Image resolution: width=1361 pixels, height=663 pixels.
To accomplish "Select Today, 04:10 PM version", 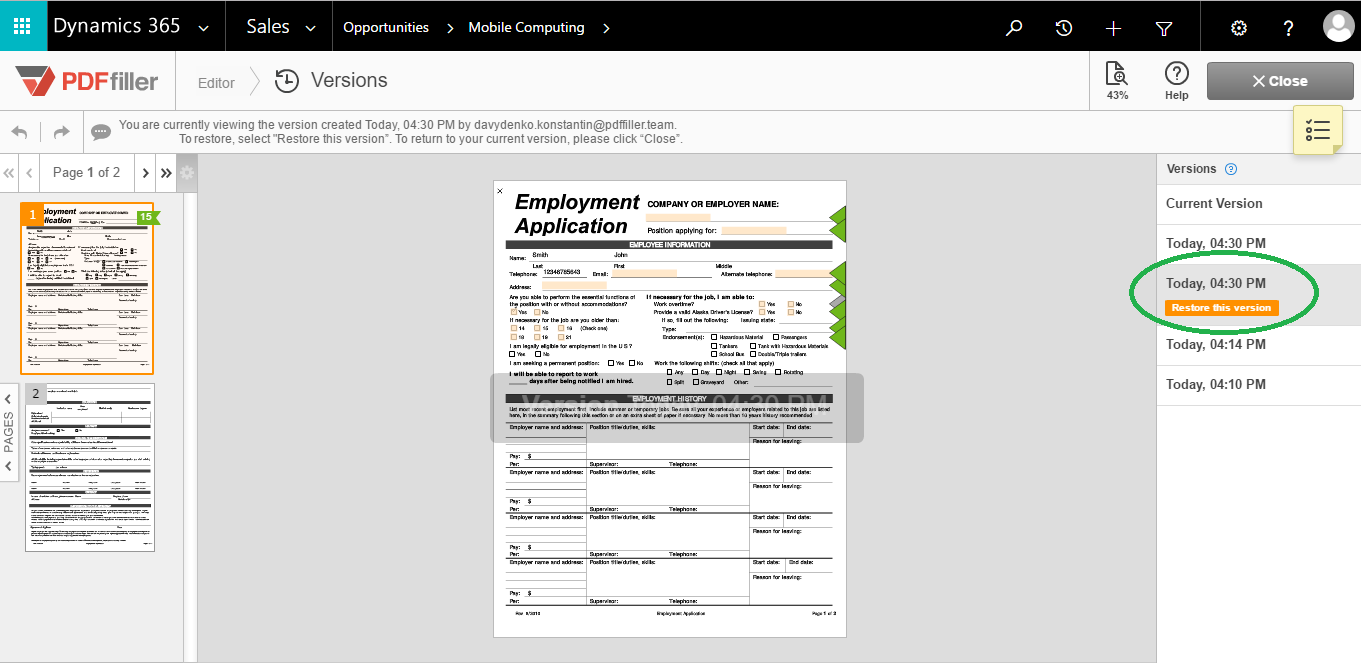I will click(1259, 385).
